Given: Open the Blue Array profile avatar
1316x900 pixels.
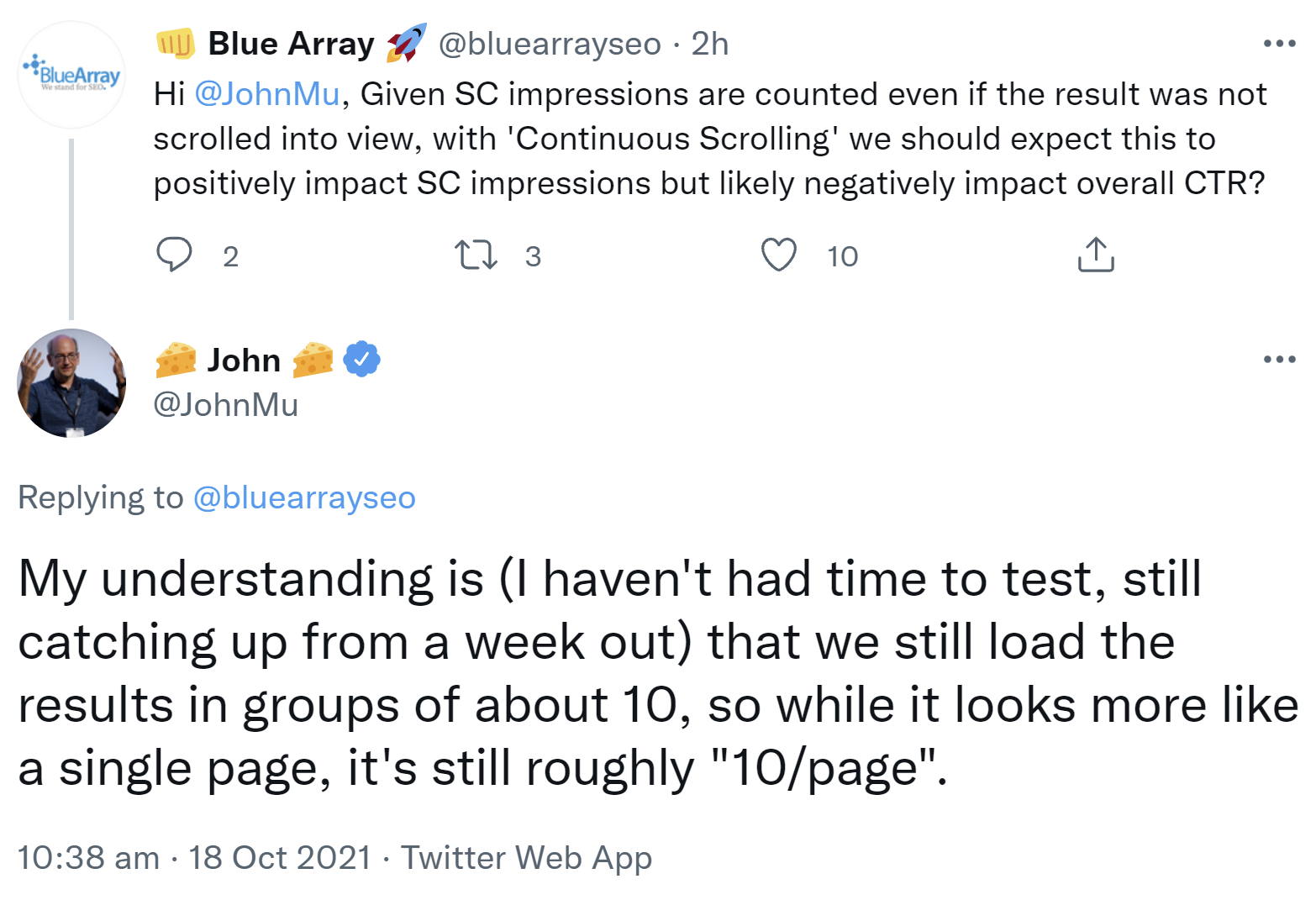Looking at the screenshot, I should pyautogui.click(x=72, y=76).
